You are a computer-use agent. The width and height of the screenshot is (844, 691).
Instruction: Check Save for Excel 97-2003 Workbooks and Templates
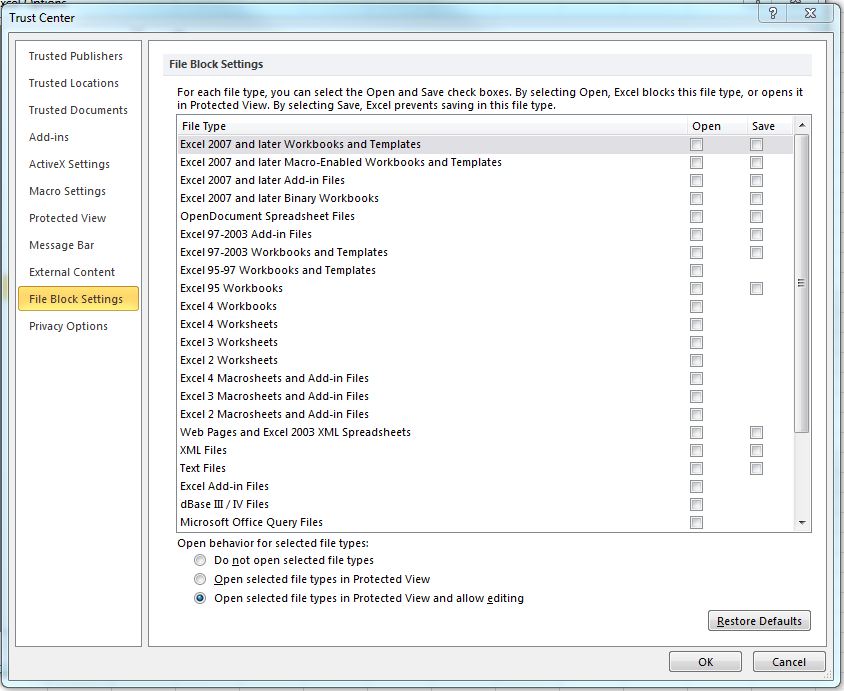point(756,252)
